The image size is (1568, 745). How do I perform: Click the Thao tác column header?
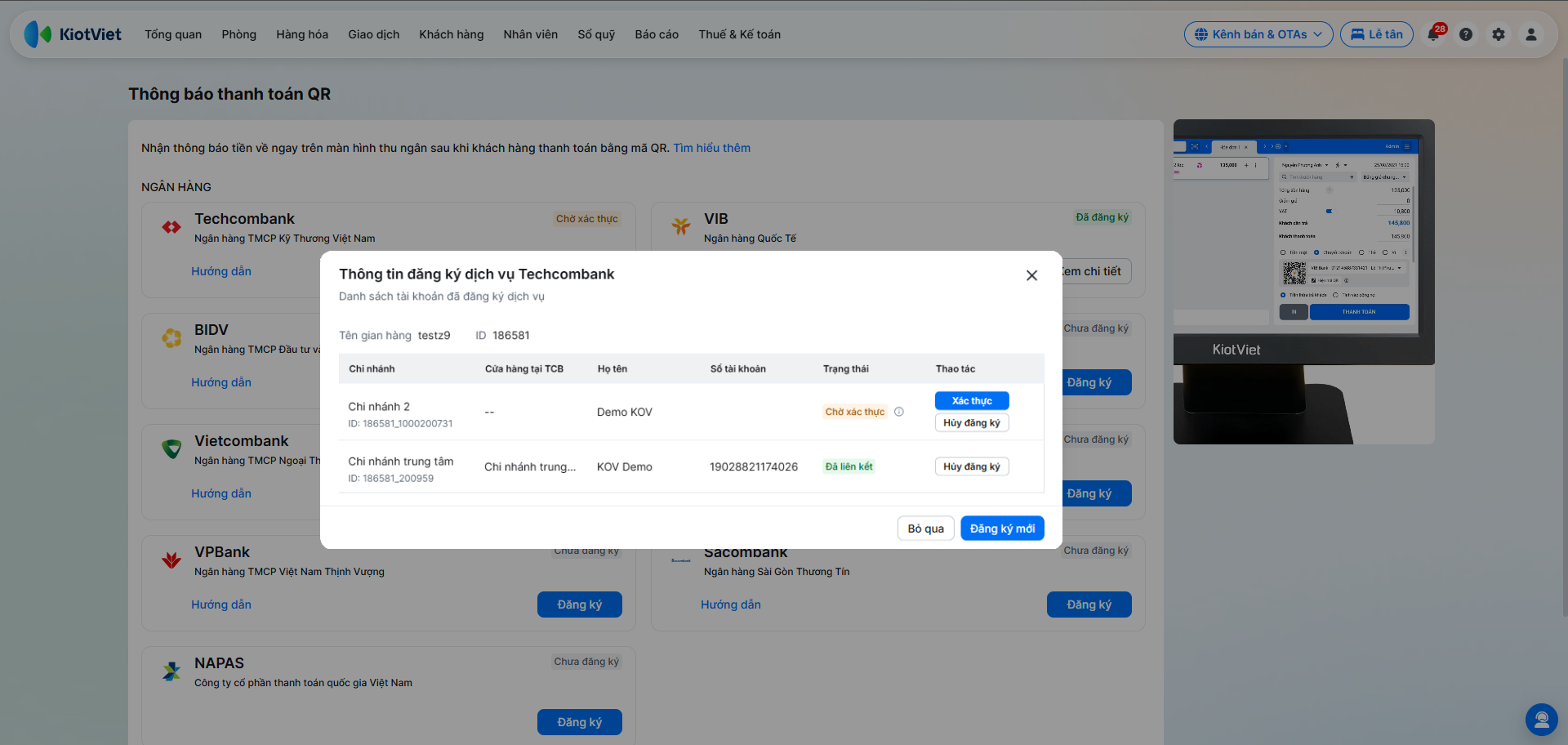coord(955,368)
